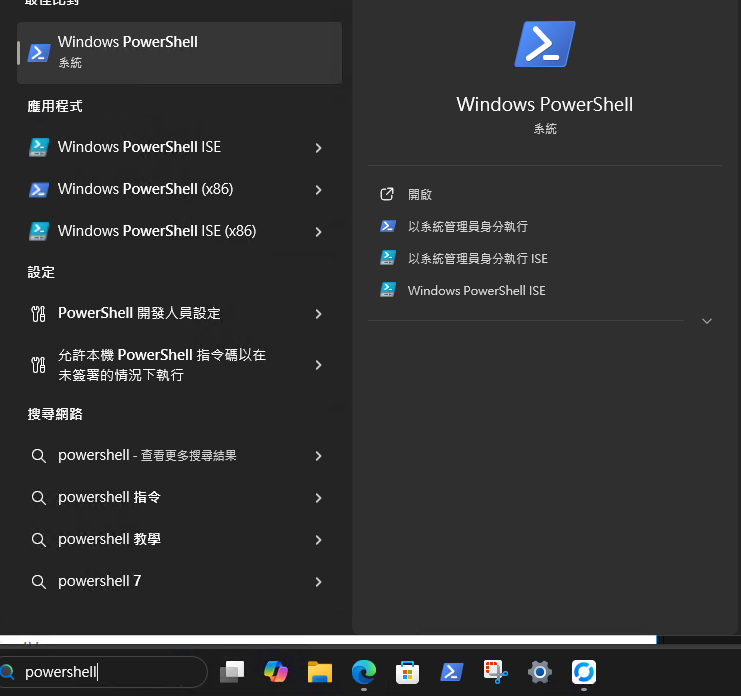Click large PowerShell logo in preview pane

coord(545,44)
